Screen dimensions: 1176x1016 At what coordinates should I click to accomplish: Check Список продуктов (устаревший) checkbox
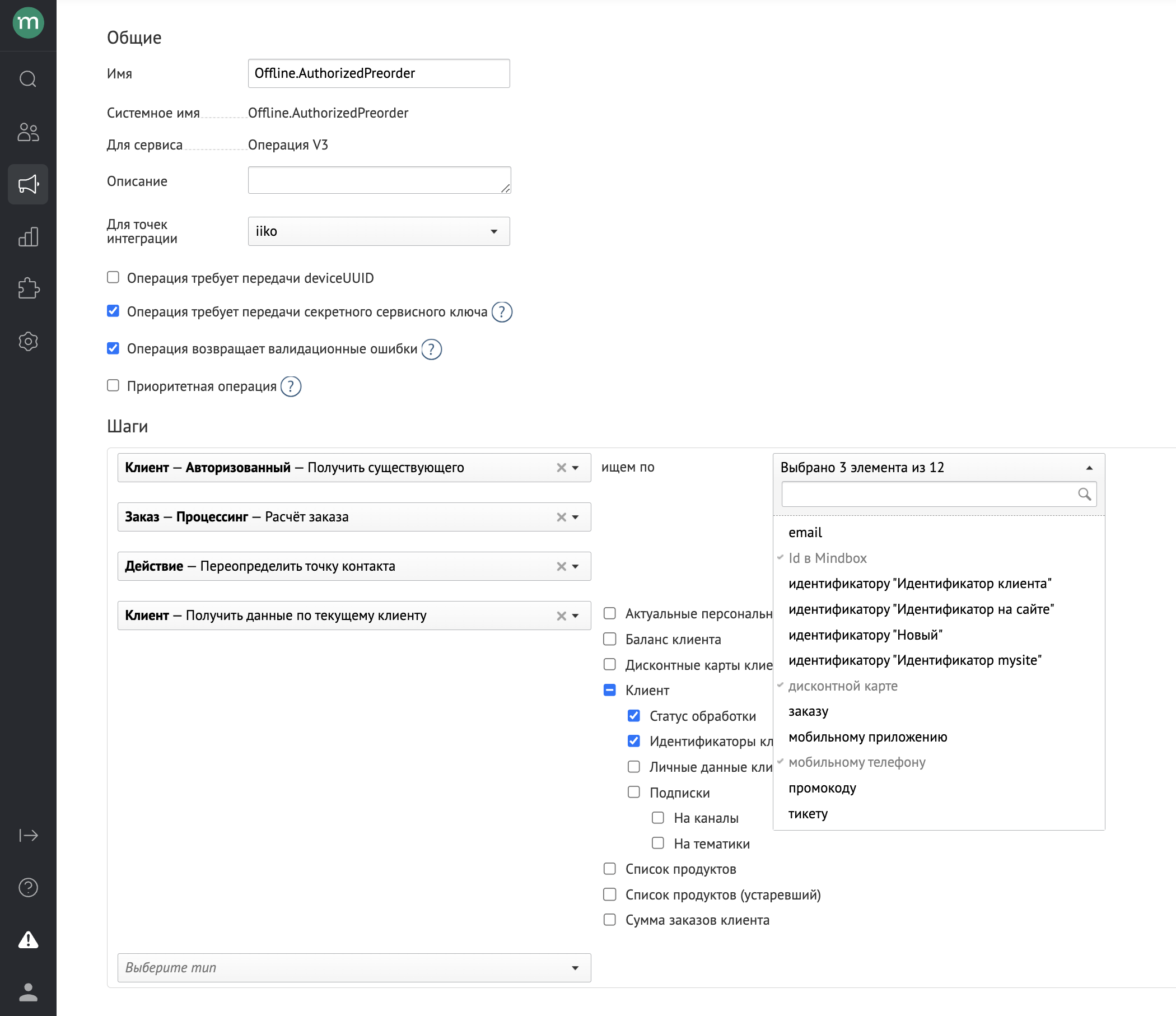[610, 894]
